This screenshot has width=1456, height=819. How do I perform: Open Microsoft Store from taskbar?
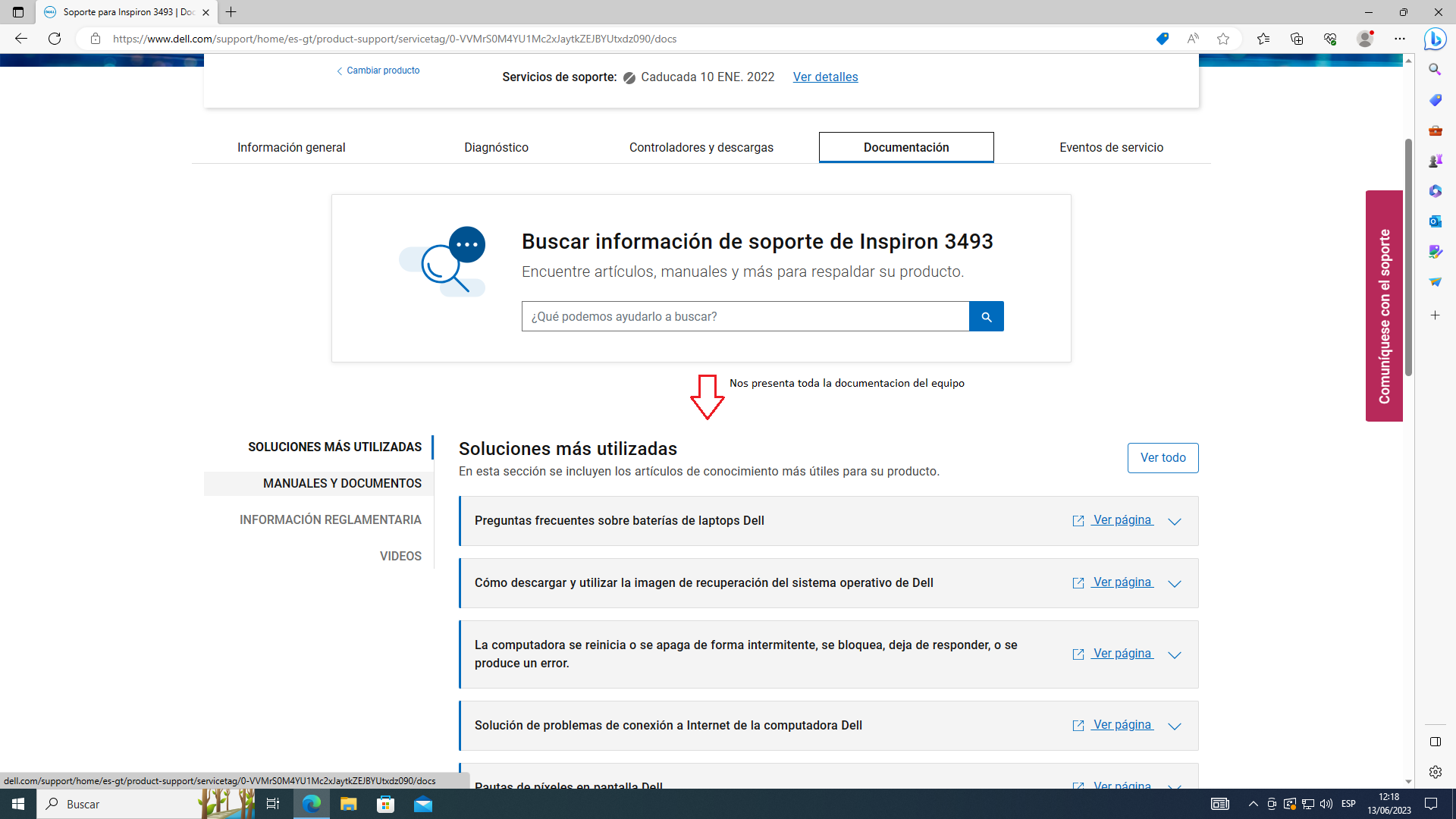386,804
